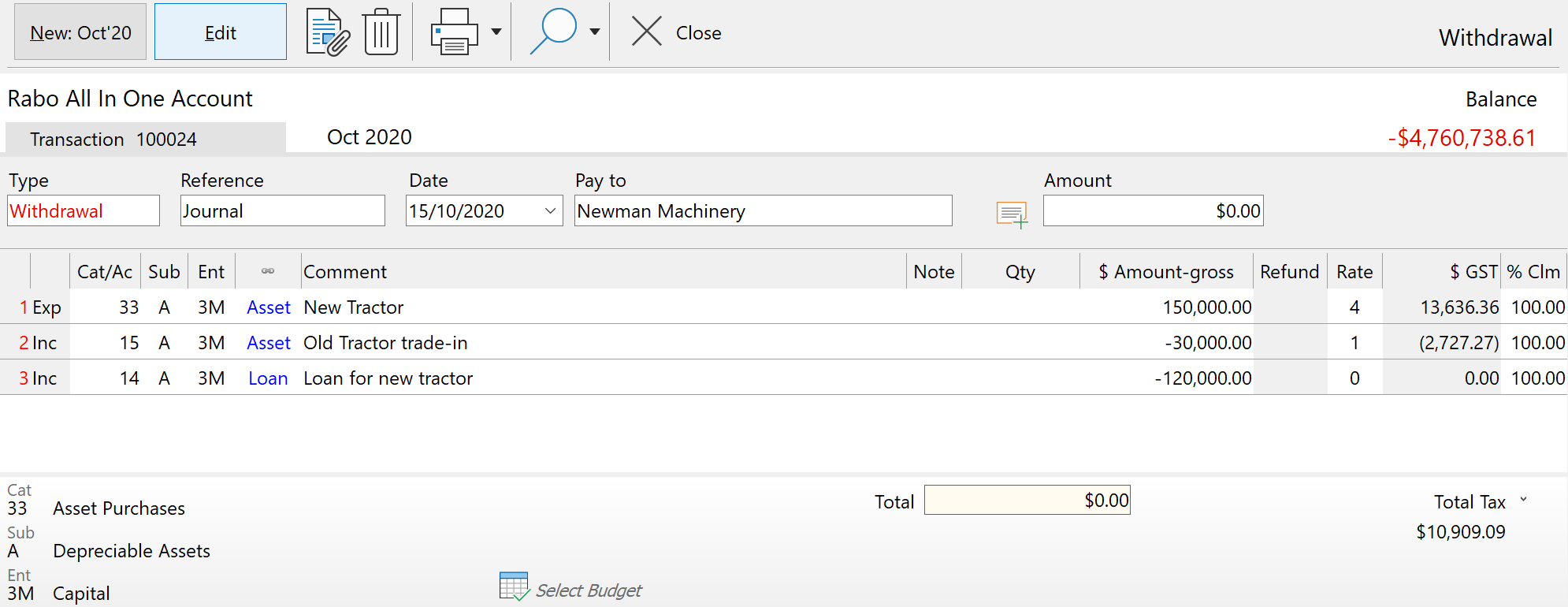Open Asset link on Old Tractor trade-in row
The image size is (1568, 607).
[269, 343]
